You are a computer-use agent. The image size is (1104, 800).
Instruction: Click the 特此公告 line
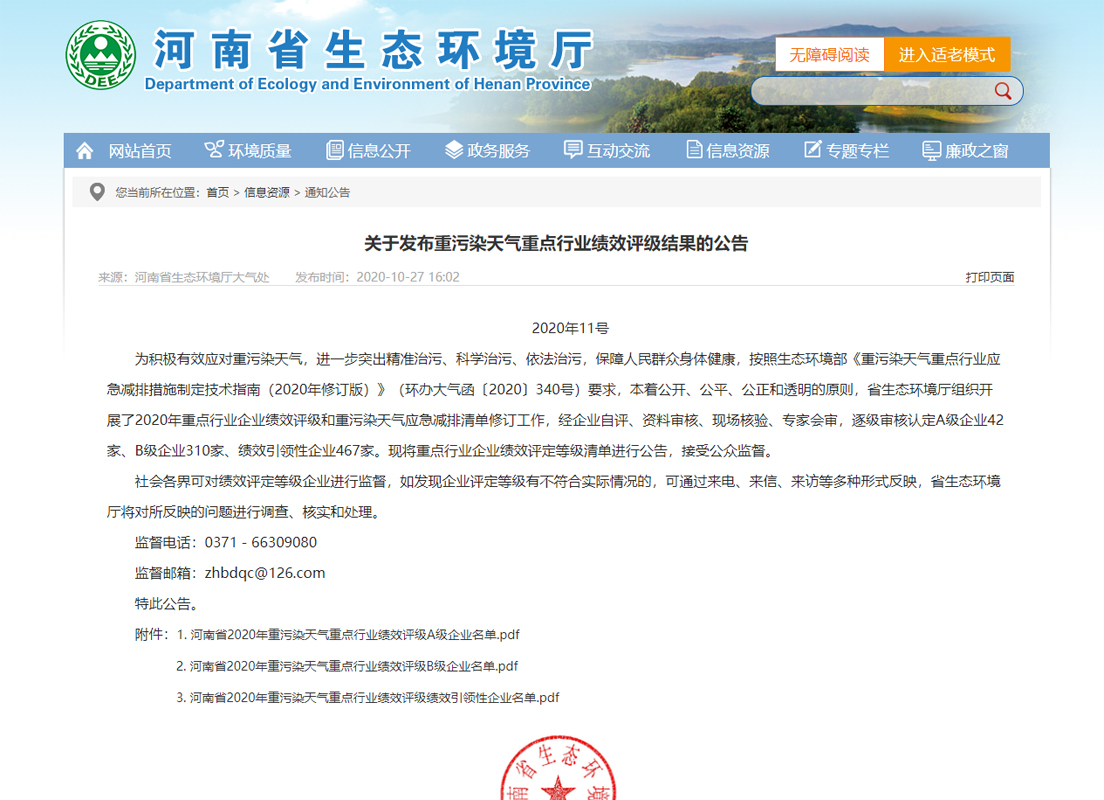(169, 604)
